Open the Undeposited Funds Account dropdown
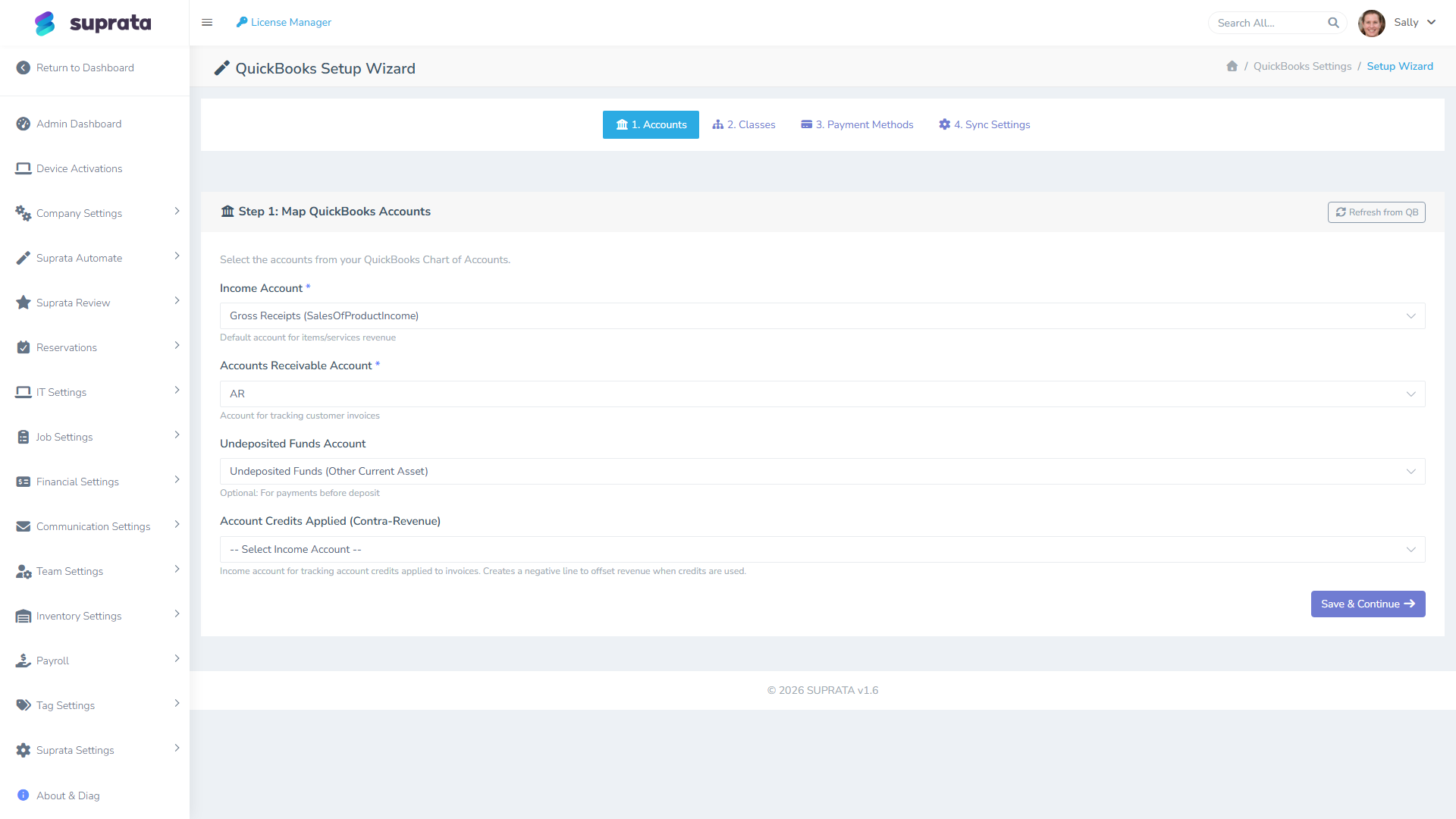The image size is (1456, 819). click(x=822, y=471)
